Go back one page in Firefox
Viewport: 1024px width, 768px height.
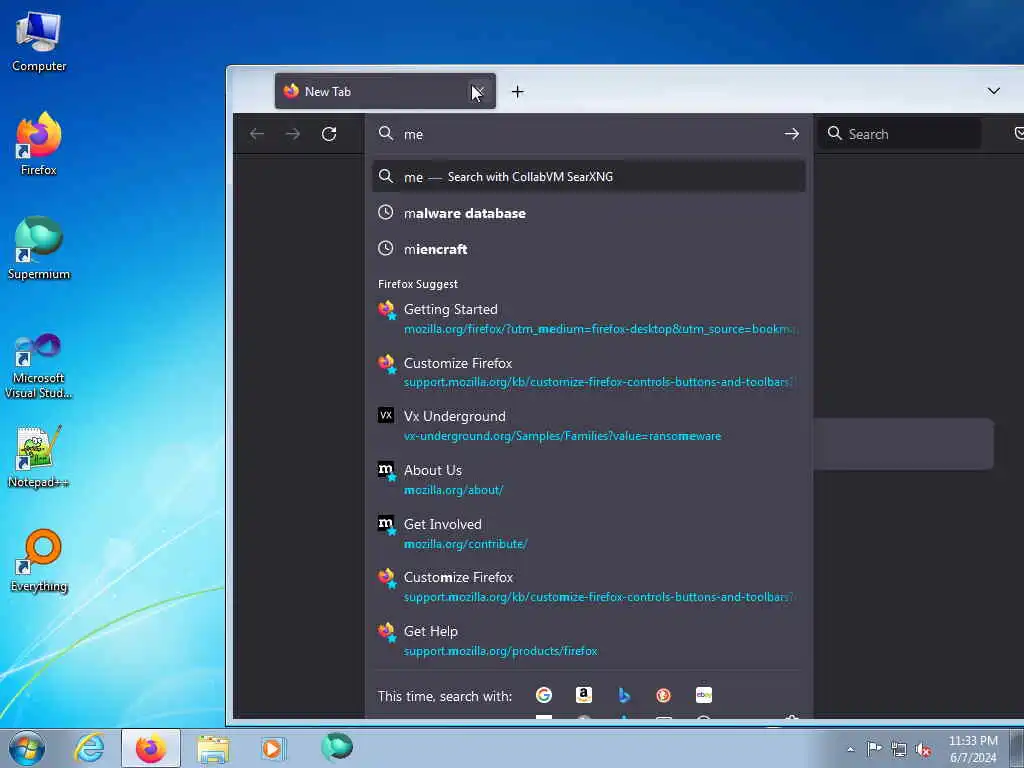pos(257,134)
